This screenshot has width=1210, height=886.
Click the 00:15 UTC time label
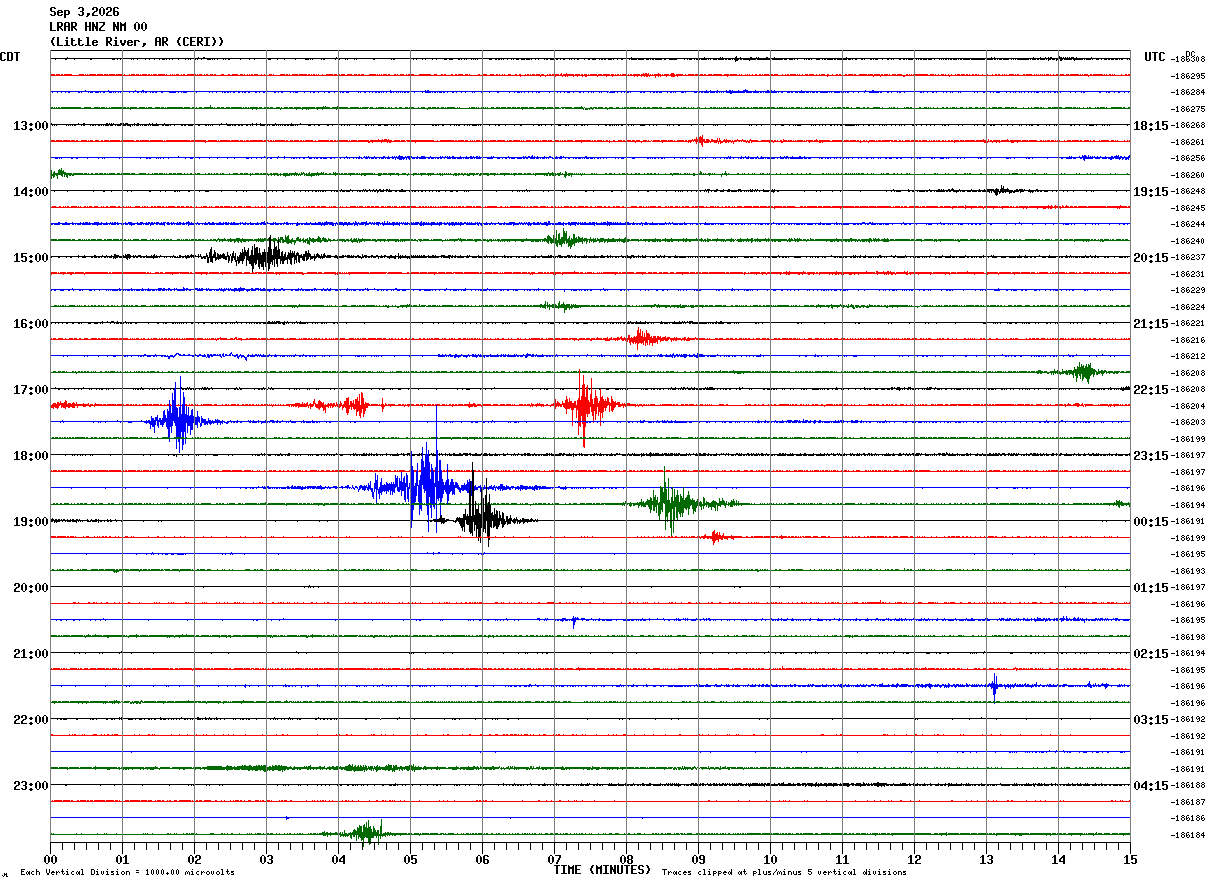tap(1150, 522)
